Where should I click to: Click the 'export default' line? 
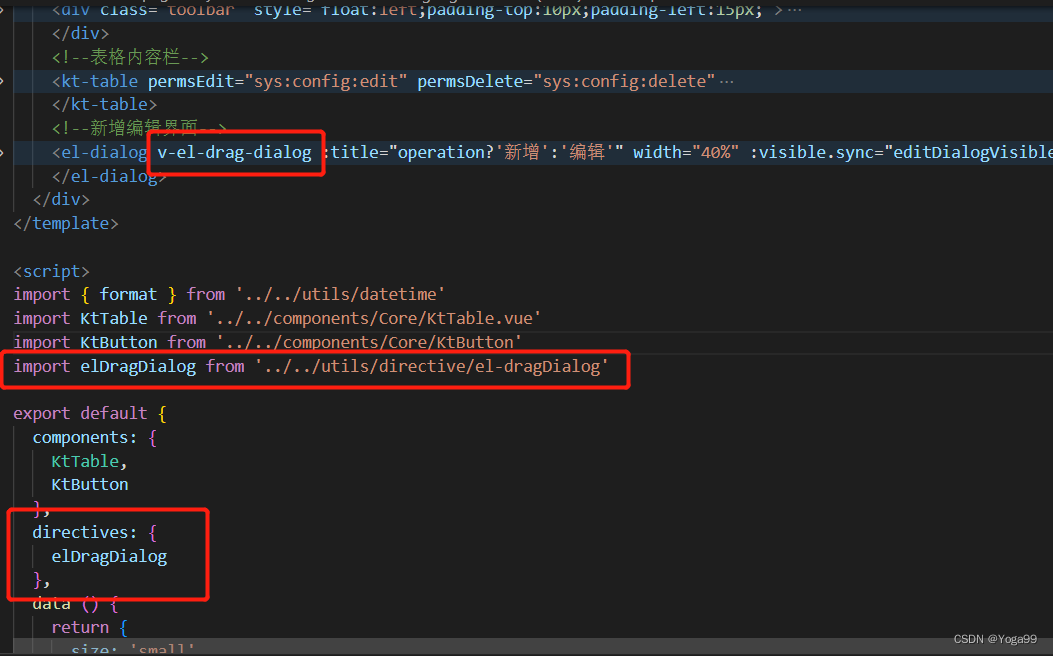tap(90, 413)
